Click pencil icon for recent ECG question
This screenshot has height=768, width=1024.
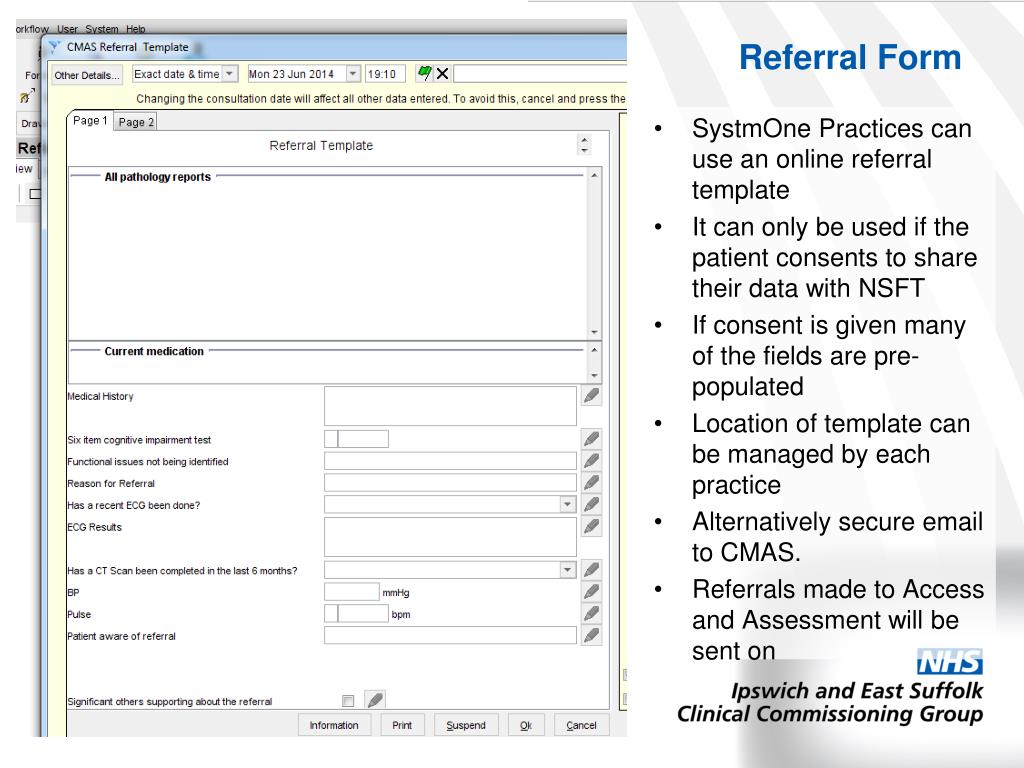point(592,504)
